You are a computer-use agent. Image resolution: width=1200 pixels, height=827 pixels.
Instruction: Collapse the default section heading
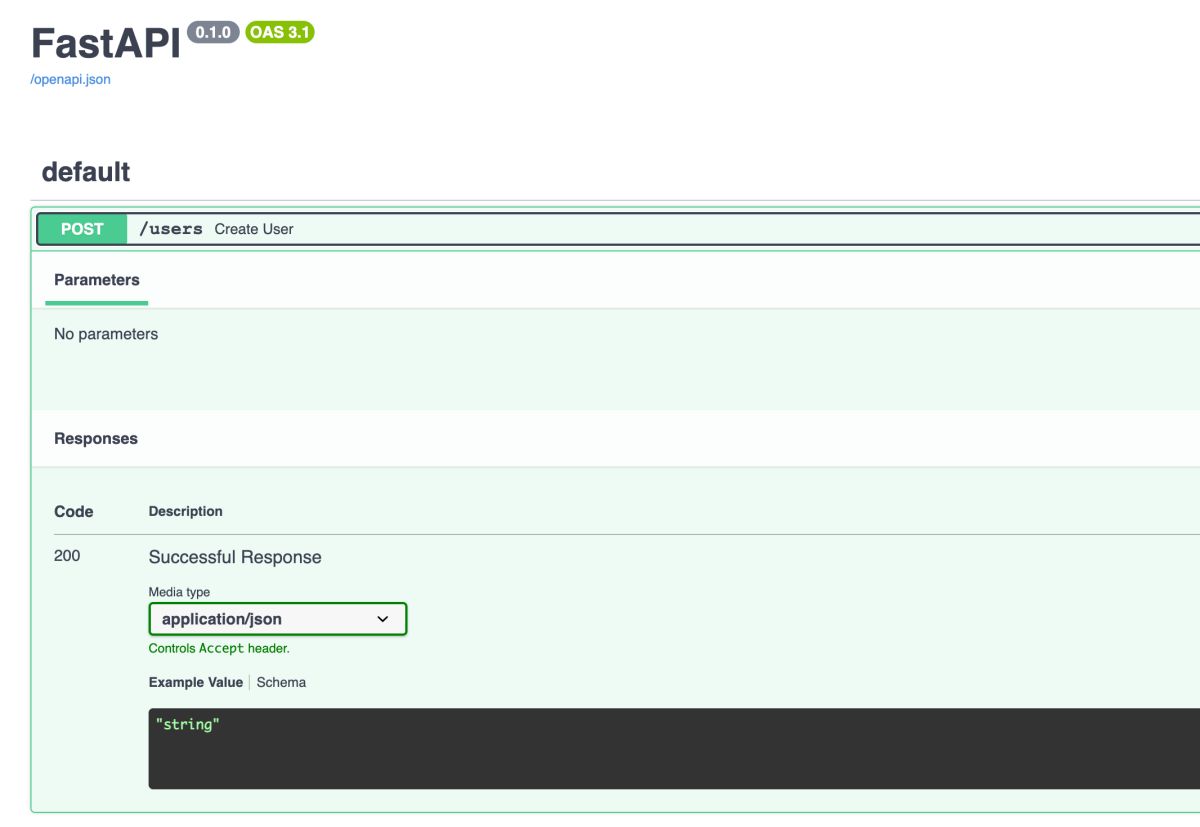pyautogui.click(x=86, y=172)
